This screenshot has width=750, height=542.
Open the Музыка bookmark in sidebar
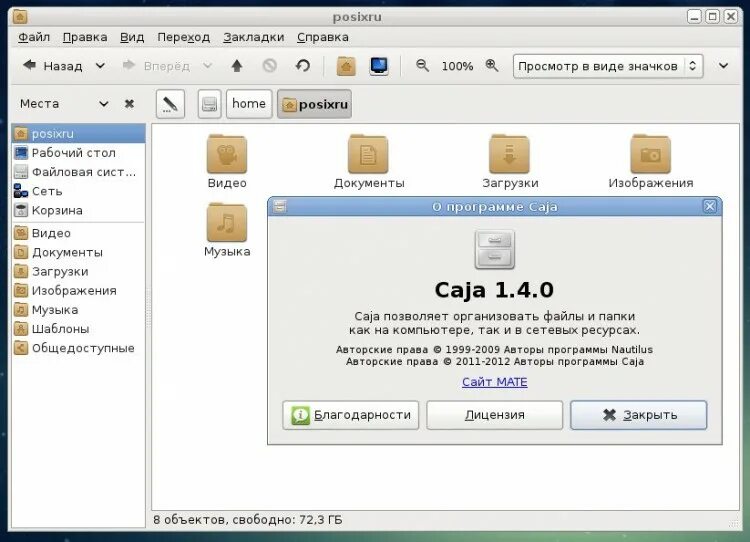(78, 310)
